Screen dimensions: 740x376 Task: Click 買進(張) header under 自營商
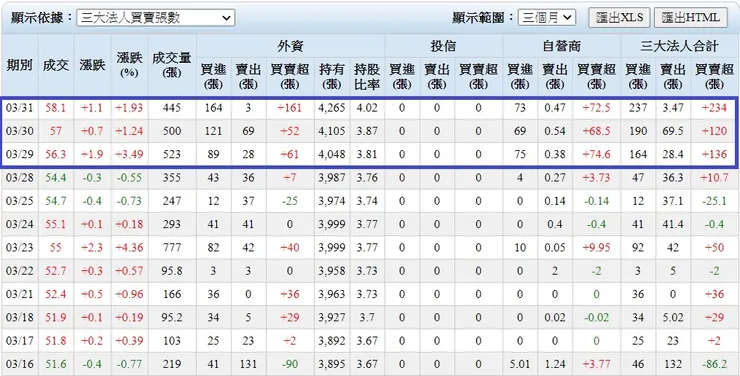tap(520, 76)
